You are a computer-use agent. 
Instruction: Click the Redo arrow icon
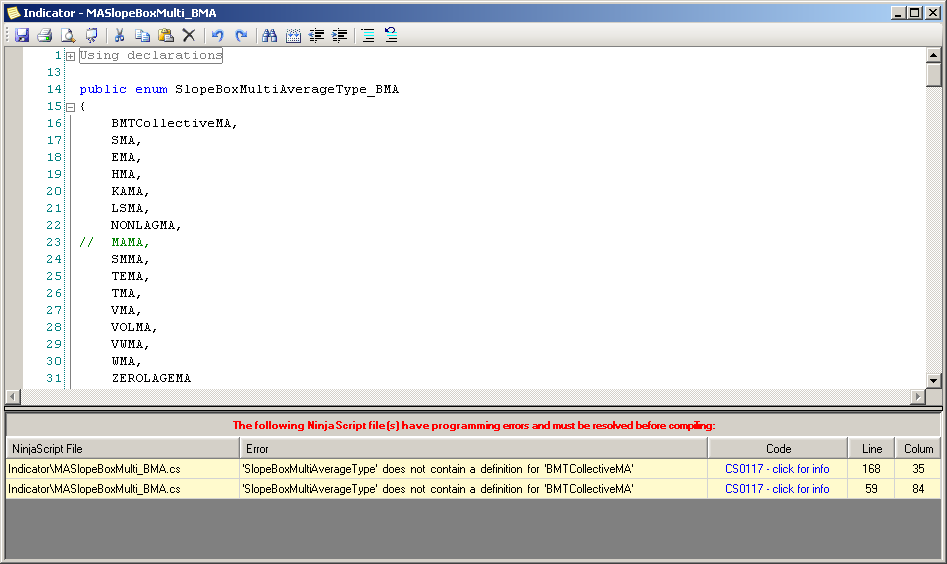[x=241, y=36]
